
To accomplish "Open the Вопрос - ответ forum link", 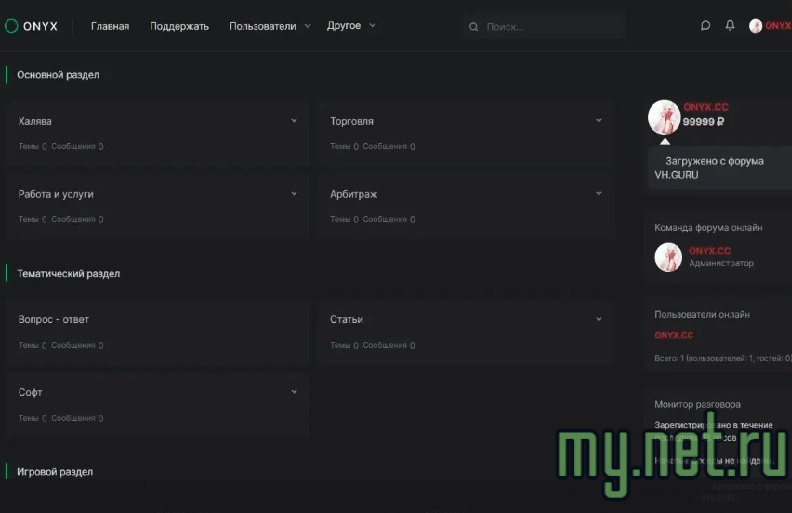I will pos(54,319).
